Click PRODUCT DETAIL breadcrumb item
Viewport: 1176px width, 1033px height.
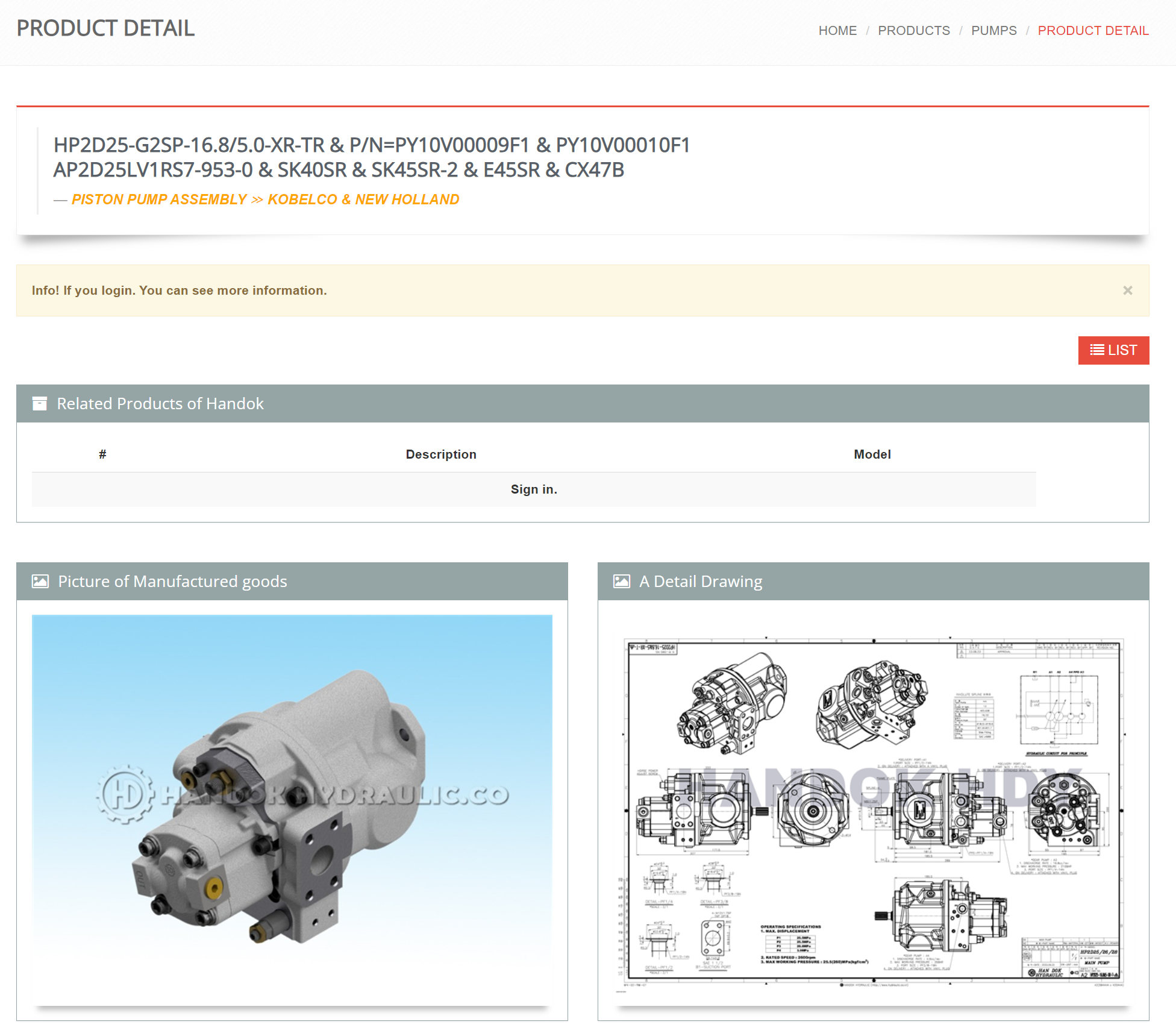1092,31
